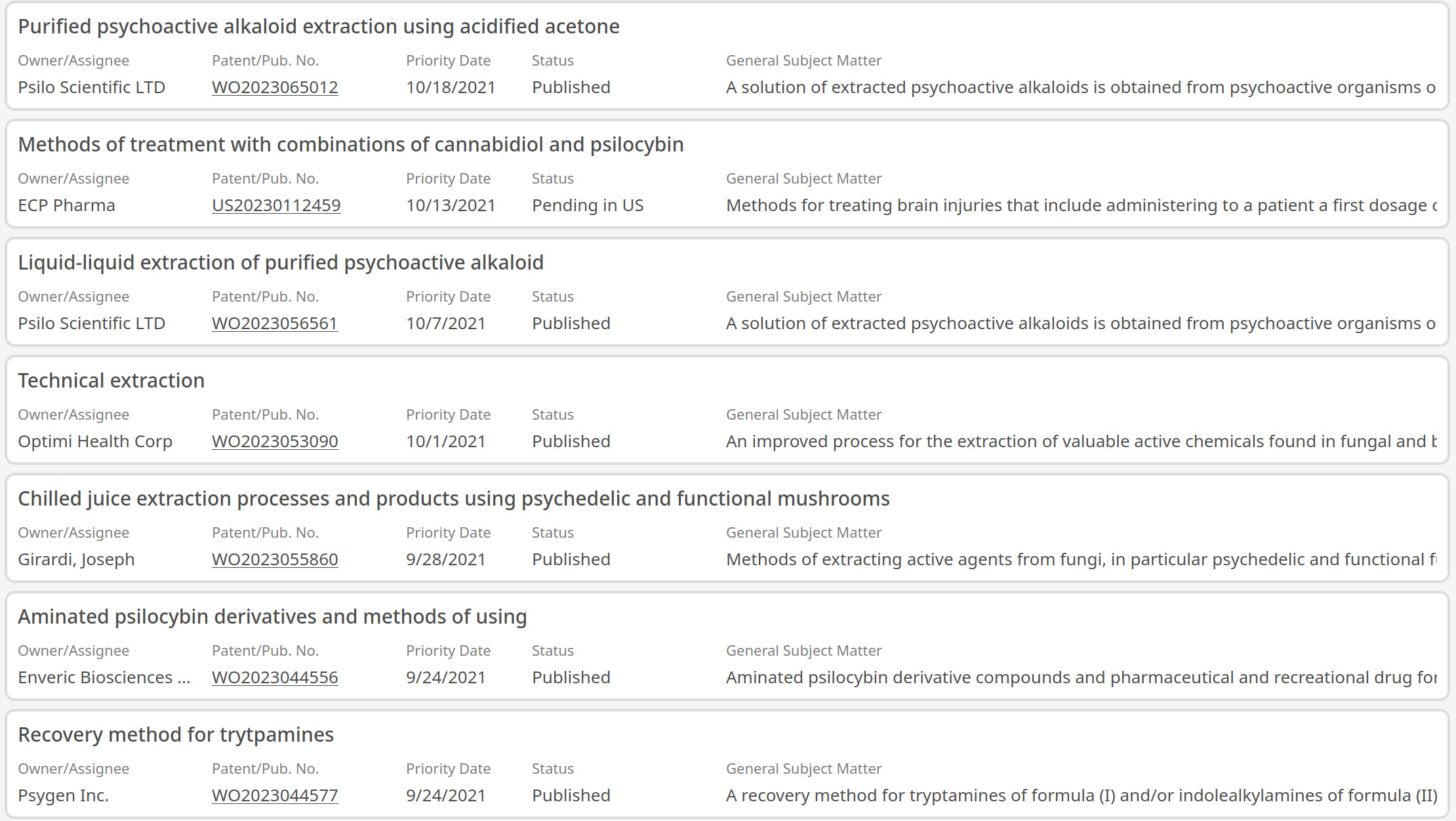The height and width of the screenshot is (821, 1456).
Task: Select the Chilled juice extraction title
Action: pos(454,498)
